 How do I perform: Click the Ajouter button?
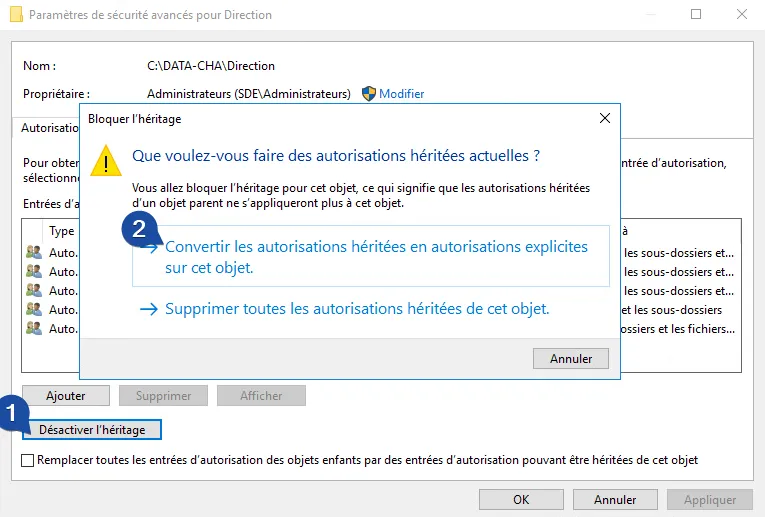[x=66, y=396]
